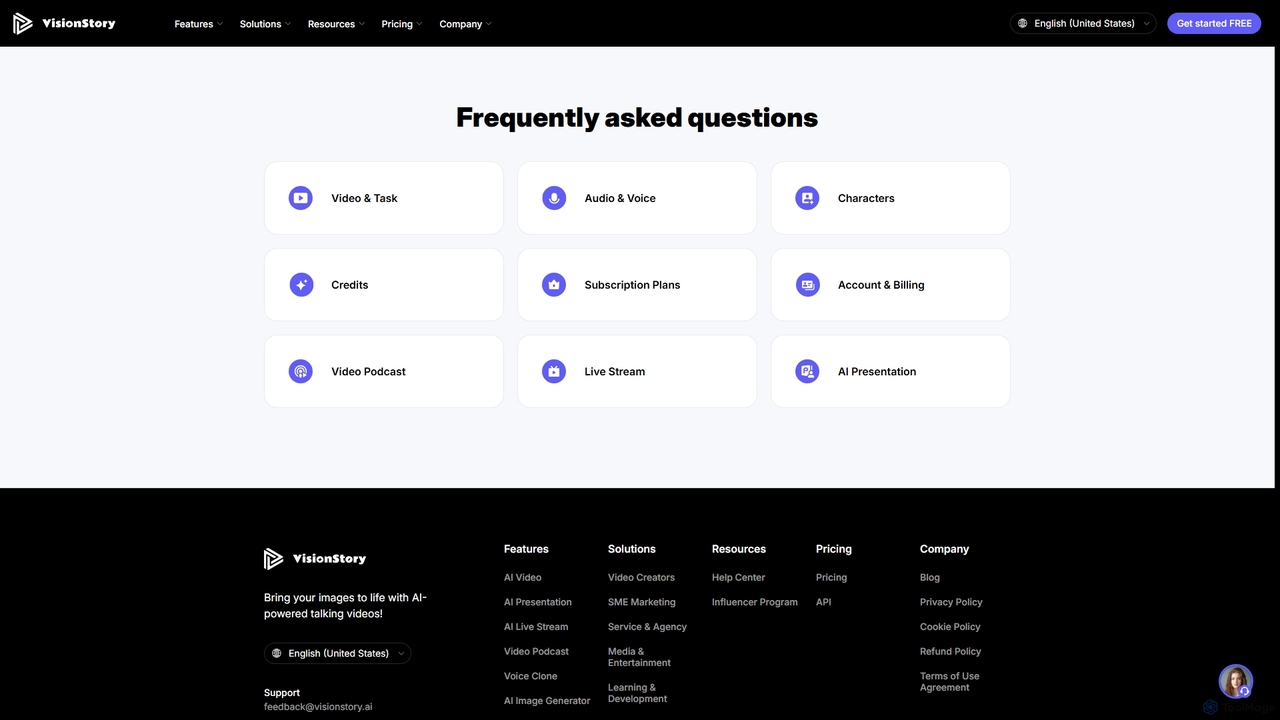Open footer English (United States) language dropdown
The width and height of the screenshot is (1280, 720).
coord(337,653)
